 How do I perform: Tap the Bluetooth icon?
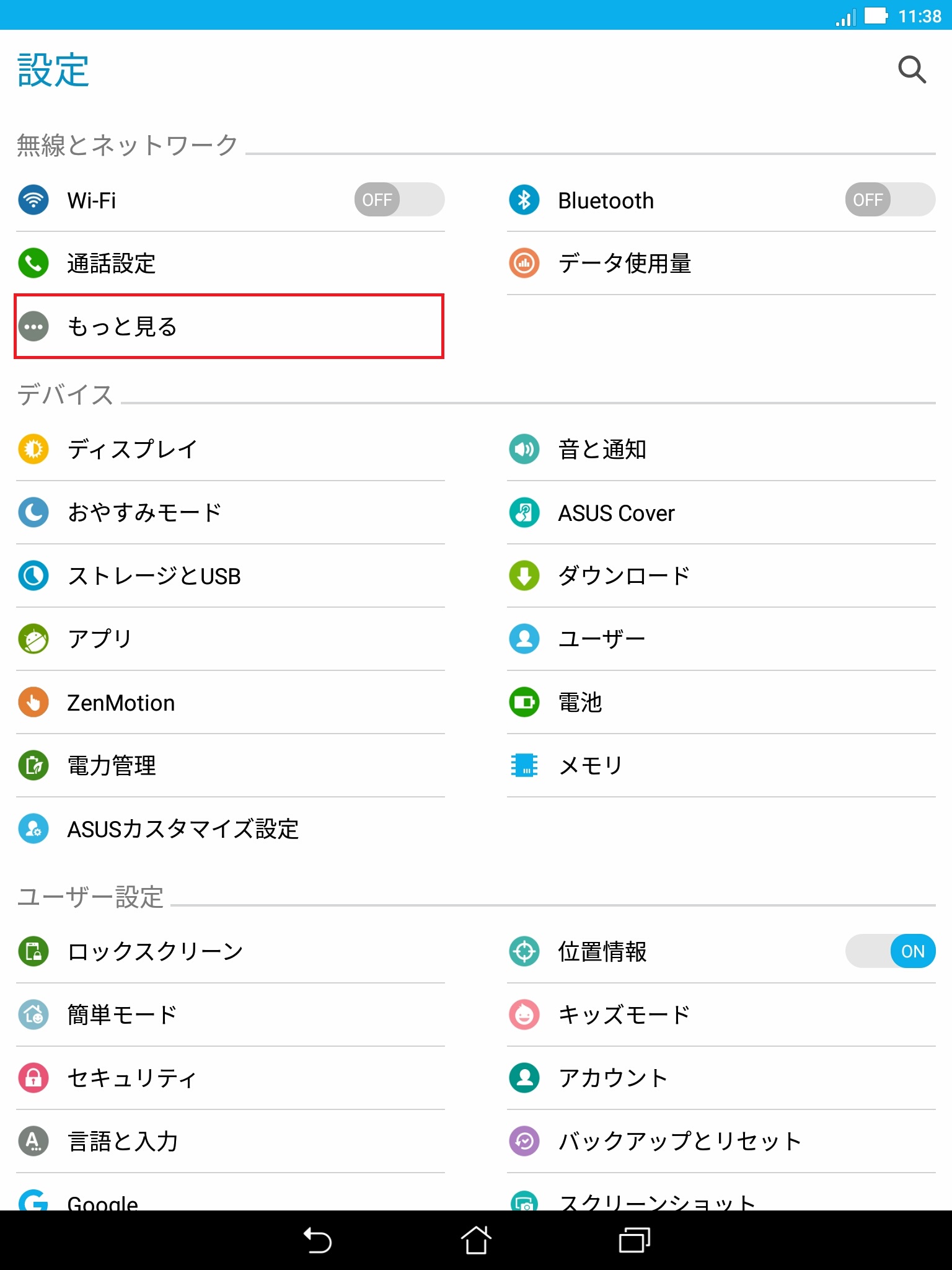pos(524,200)
